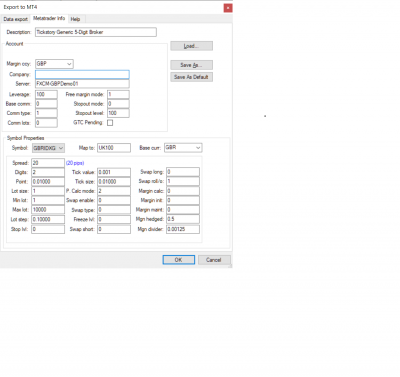
Task: Click the Map to field
Action: [x=114, y=148]
